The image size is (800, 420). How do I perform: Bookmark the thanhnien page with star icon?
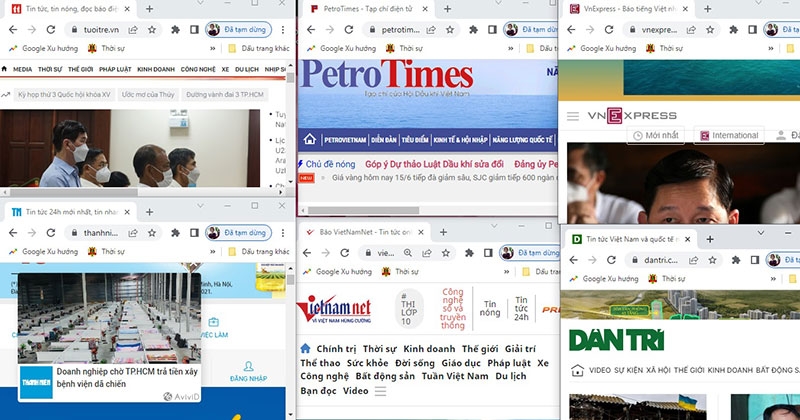[152, 233]
